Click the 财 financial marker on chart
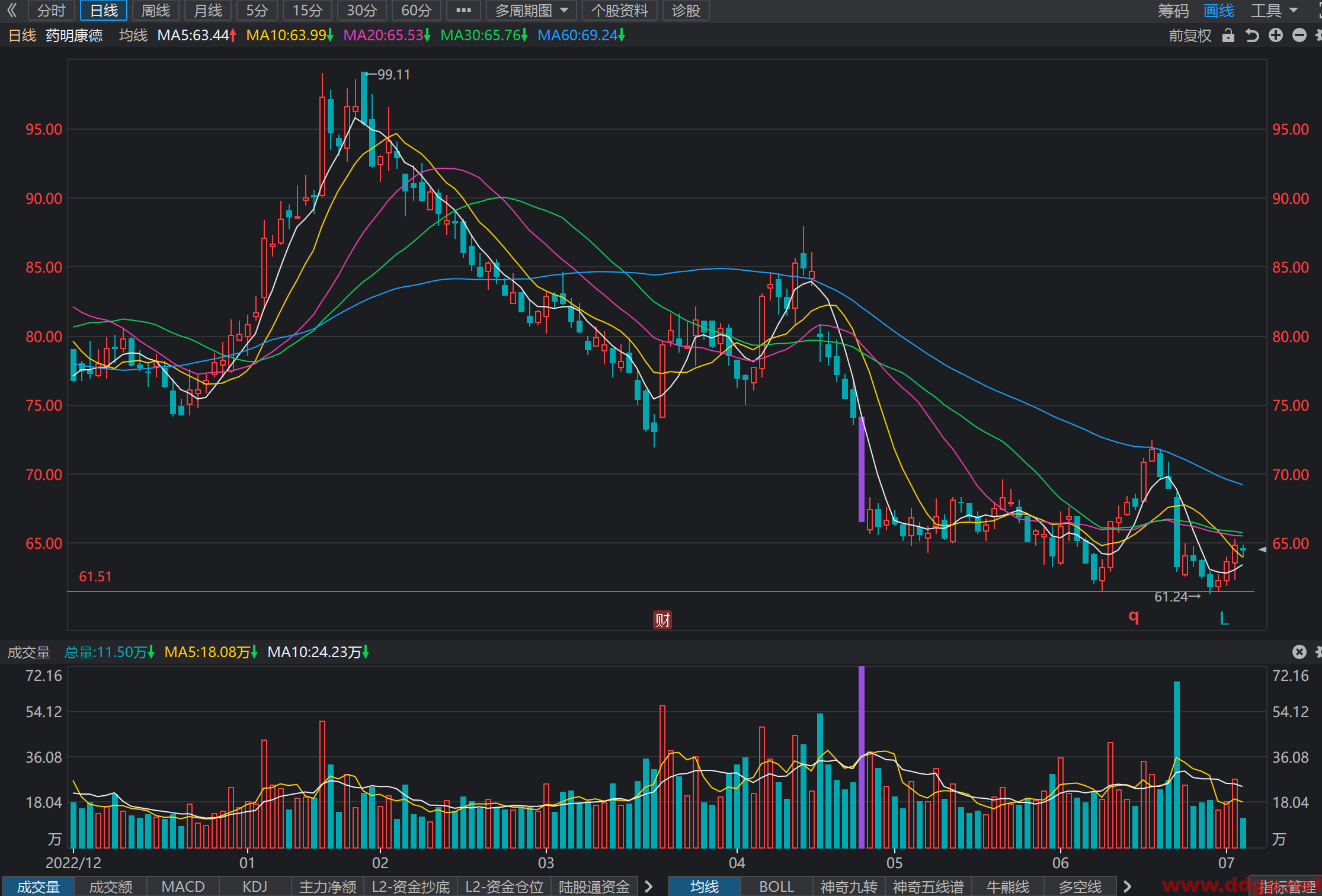The height and width of the screenshot is (896, 1322). [662, 620]
